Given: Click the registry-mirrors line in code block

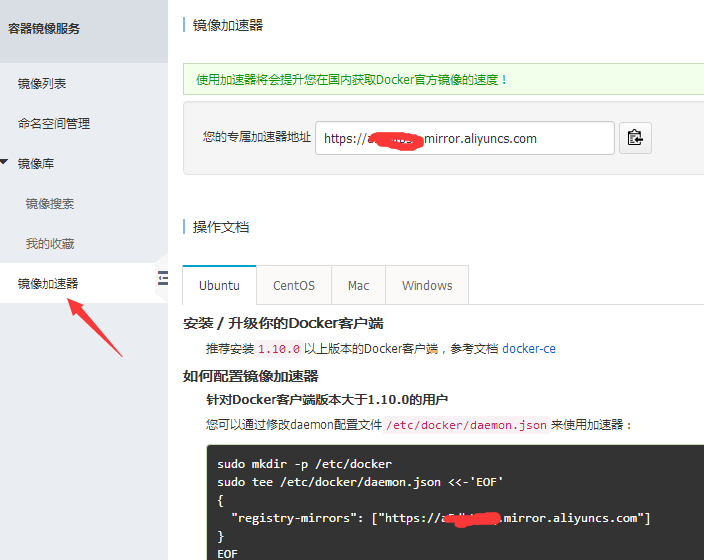Looking at the screenshot, I should pyautogui.click(x=440, y=518).
